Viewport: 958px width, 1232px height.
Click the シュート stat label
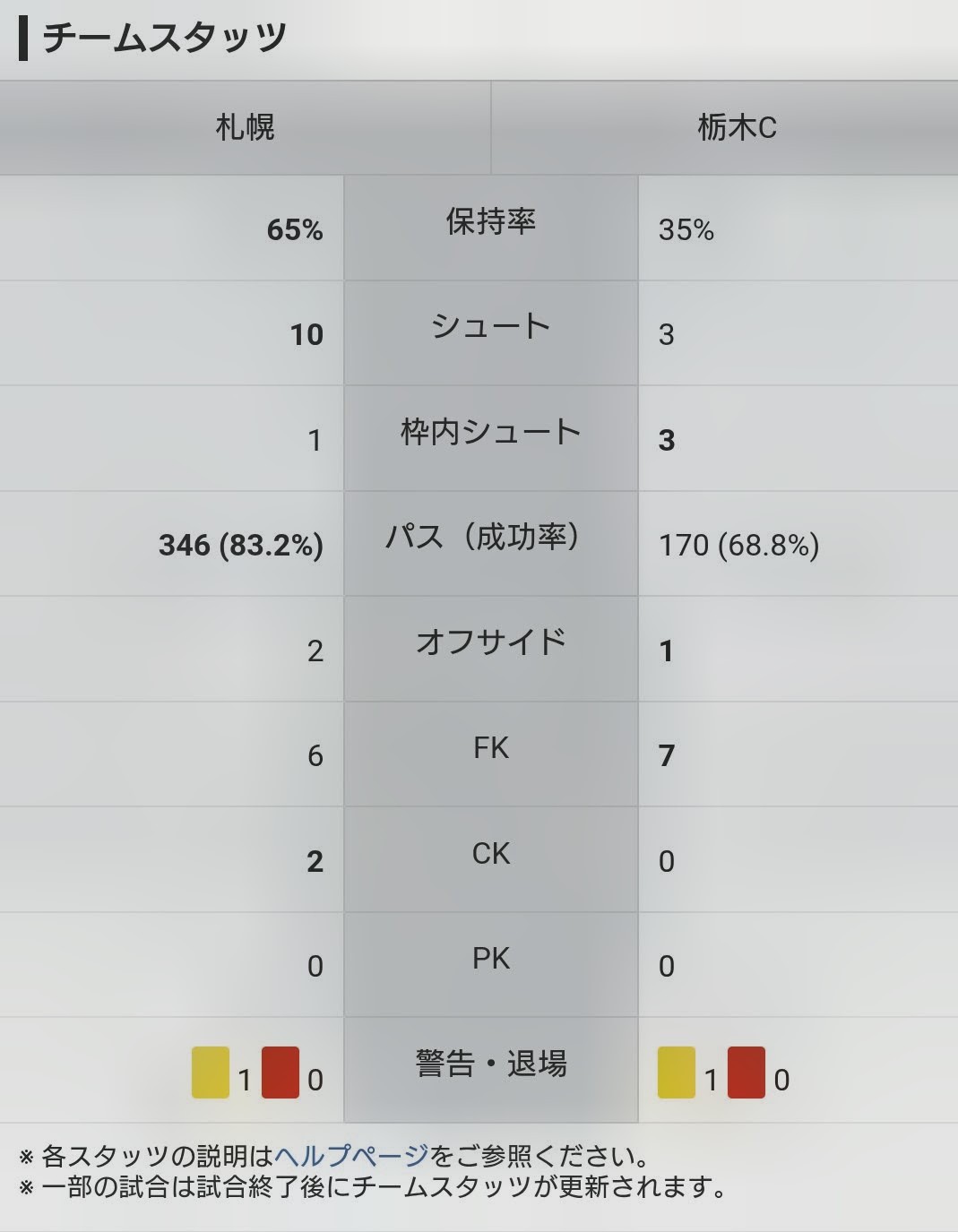click(491, 326)
